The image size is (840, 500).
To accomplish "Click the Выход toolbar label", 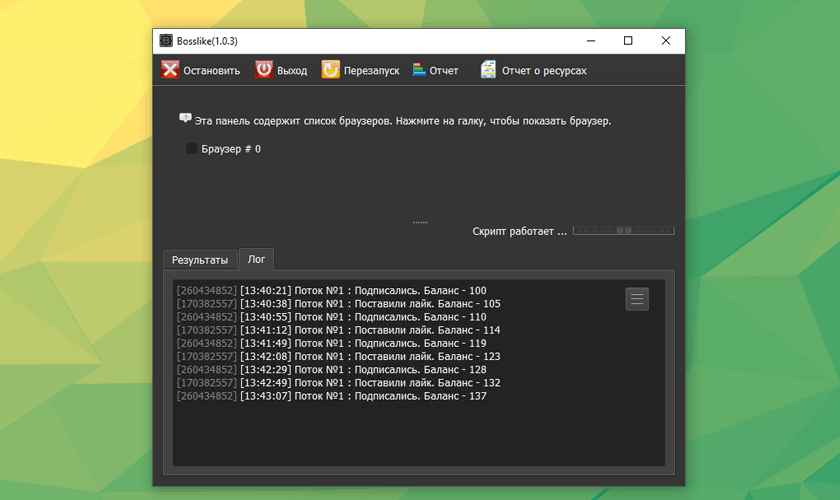I will pos(292,71).
